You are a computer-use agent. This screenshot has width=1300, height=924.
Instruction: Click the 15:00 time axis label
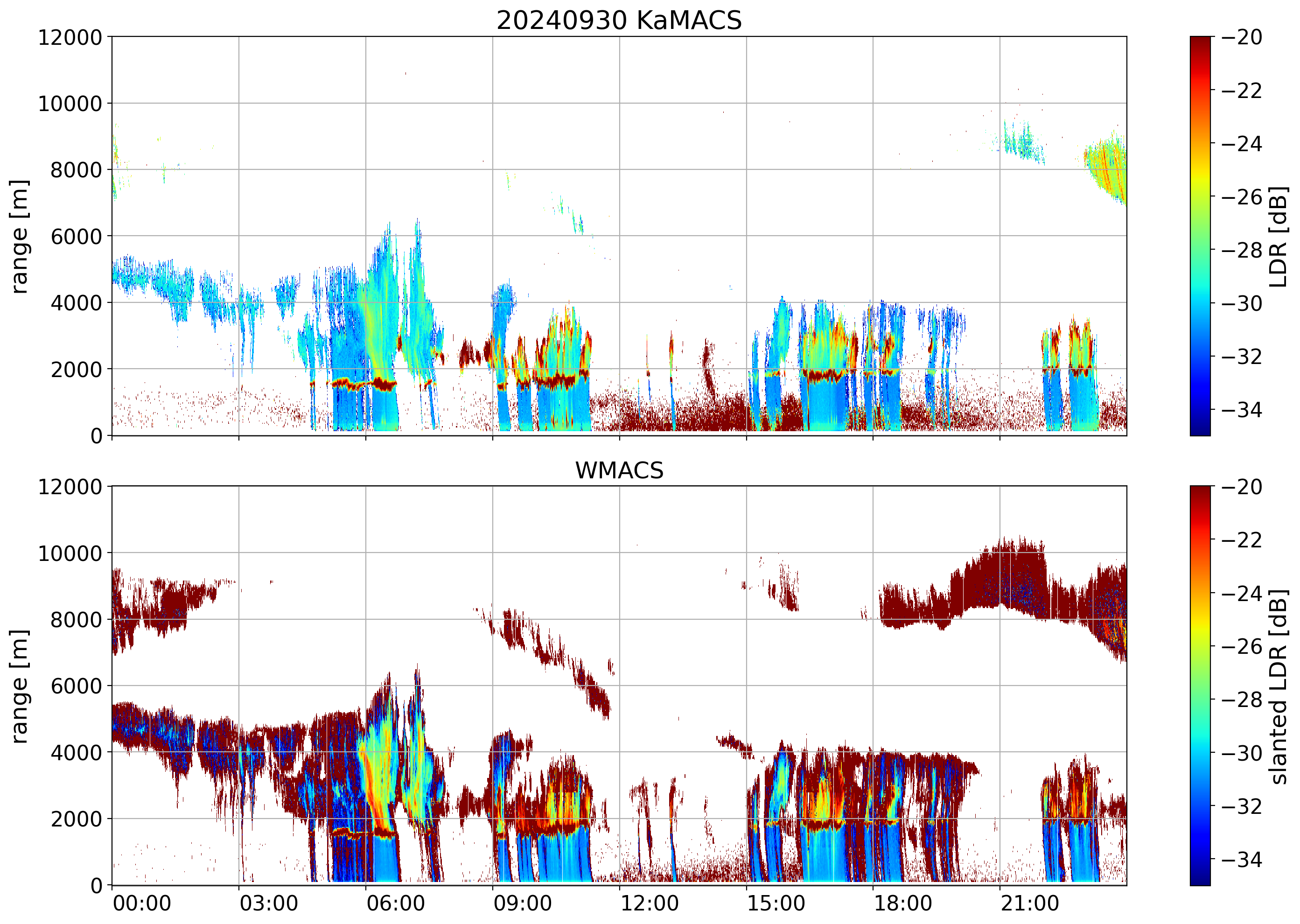(776, 903)
